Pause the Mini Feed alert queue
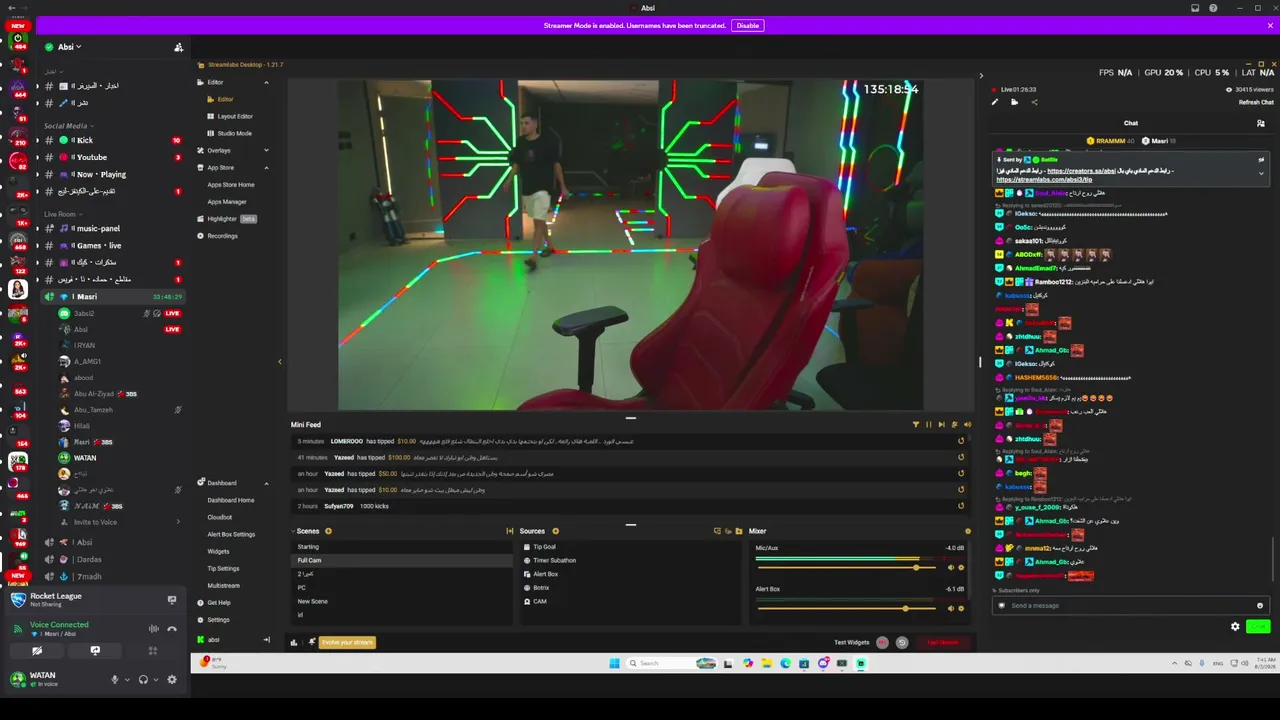 coord(928,424)
